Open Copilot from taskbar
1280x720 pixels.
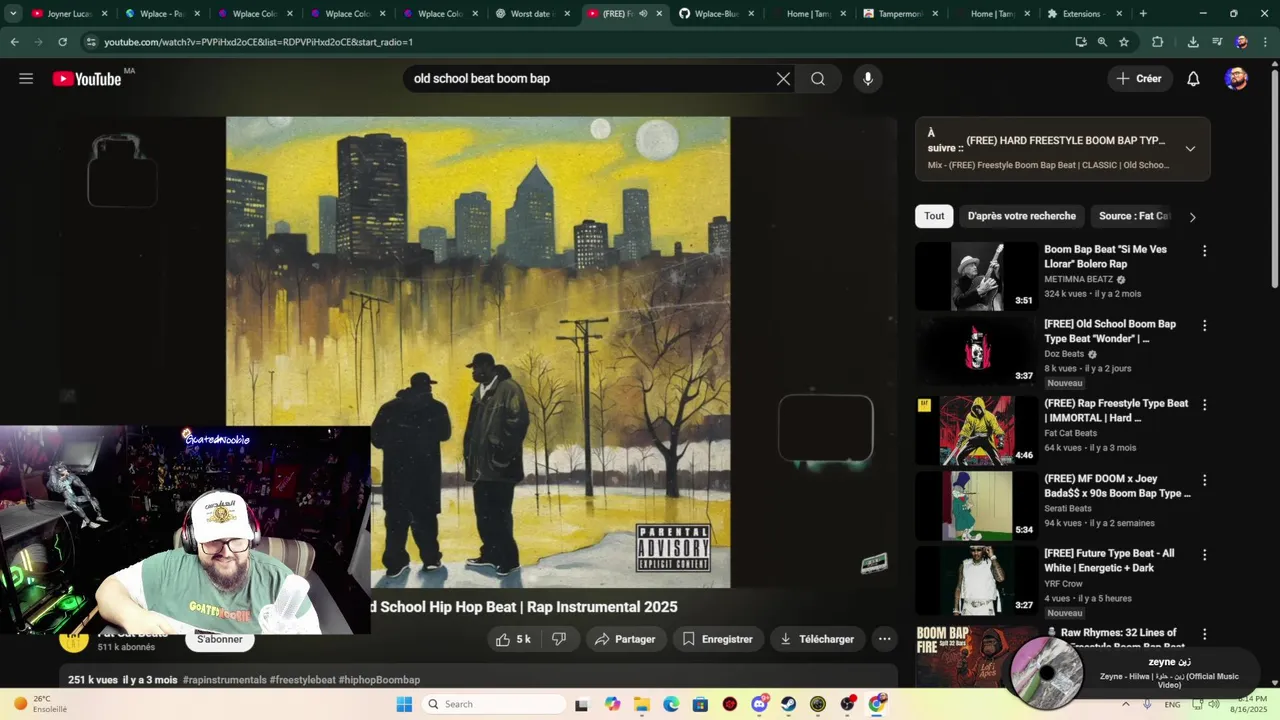[612, 704]
